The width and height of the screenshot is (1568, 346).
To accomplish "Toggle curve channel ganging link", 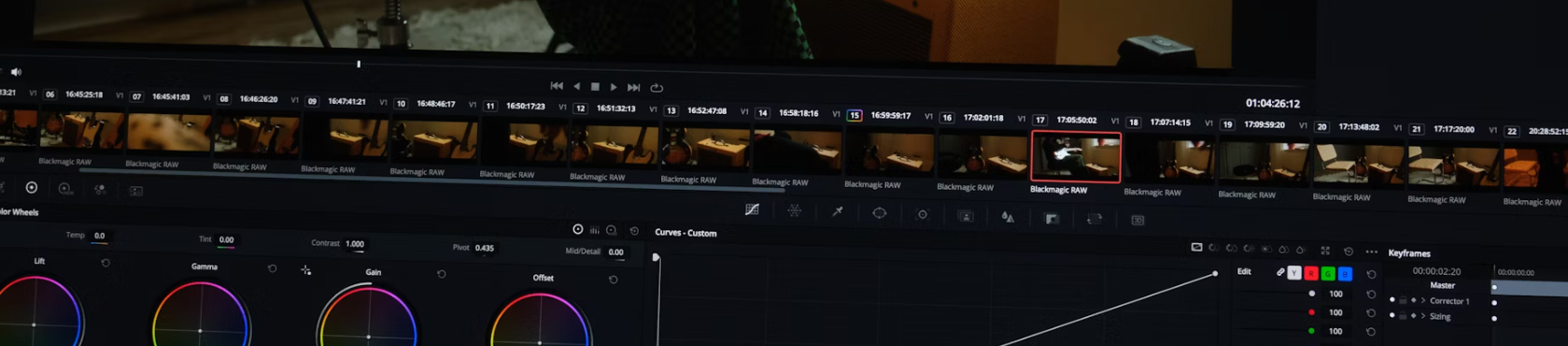I will 1279,272.
